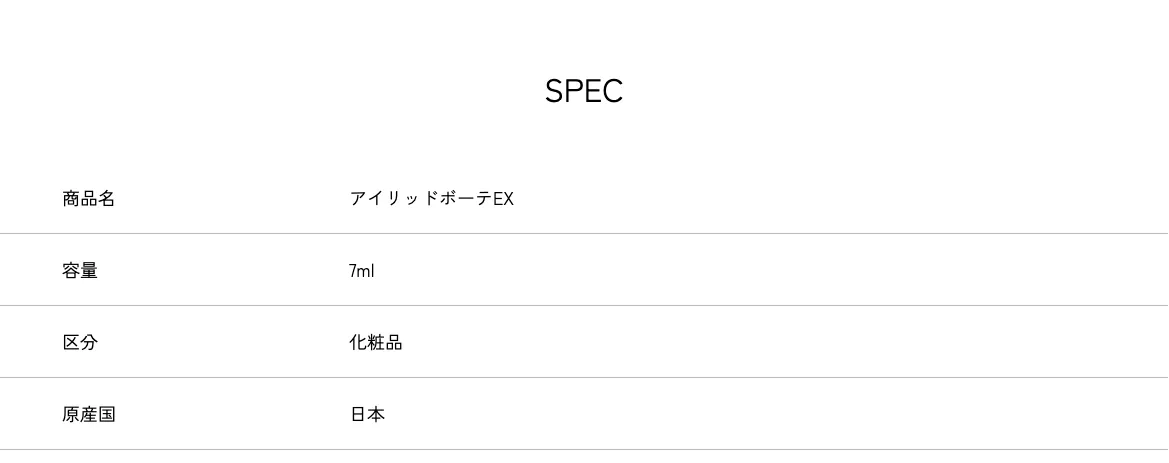This screenshot has height=463, width=1169.
Task: Click the 名 character in 商品名
Action: pos(107,199)
